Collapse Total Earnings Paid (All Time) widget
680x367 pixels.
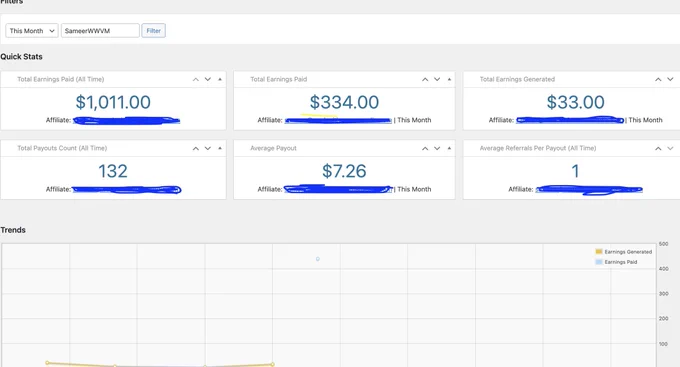(x=220, y=79)
